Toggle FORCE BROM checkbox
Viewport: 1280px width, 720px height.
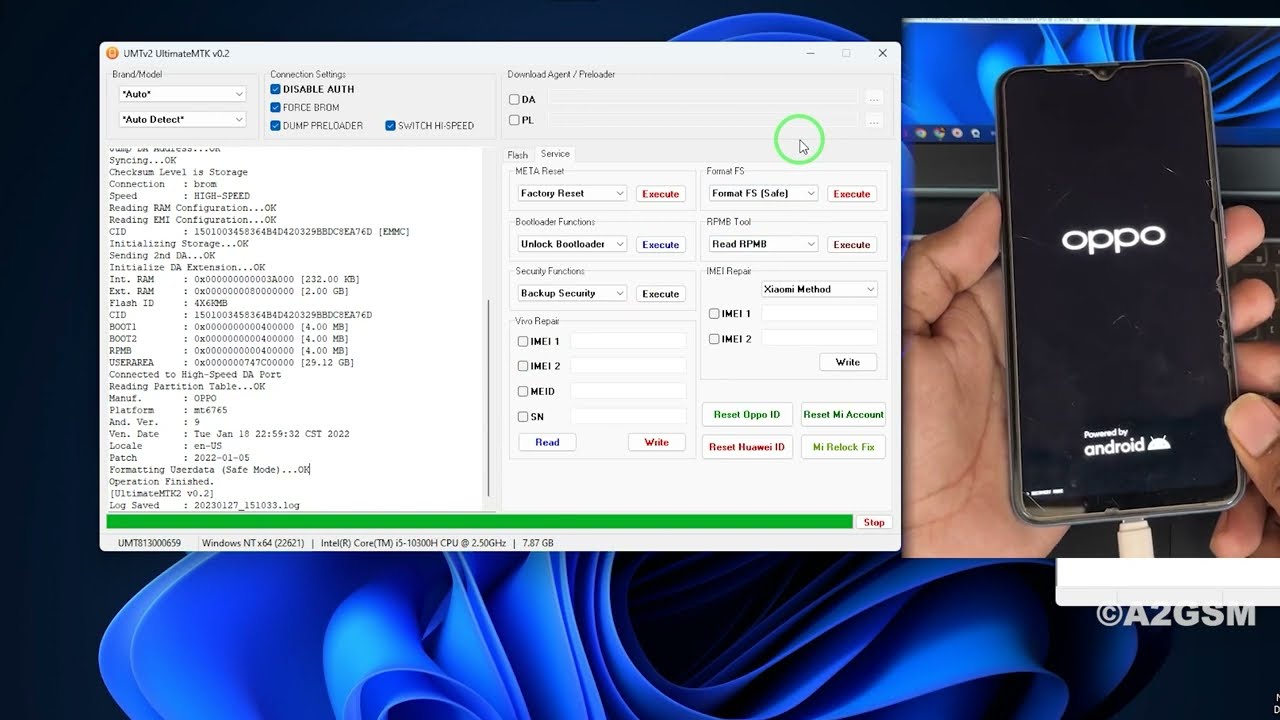(x=275, y=107)
